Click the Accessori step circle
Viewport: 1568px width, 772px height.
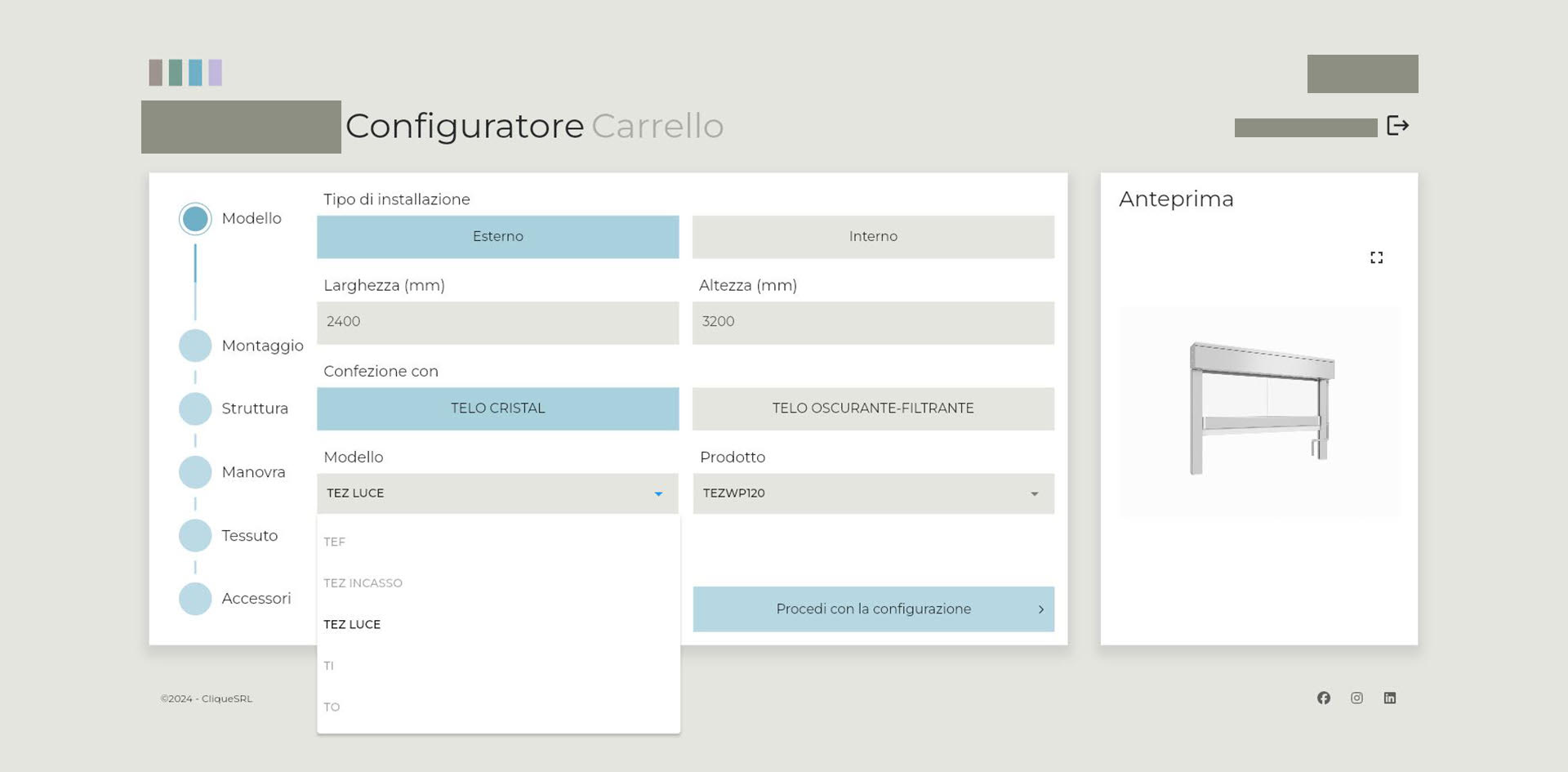coord(195,599)
